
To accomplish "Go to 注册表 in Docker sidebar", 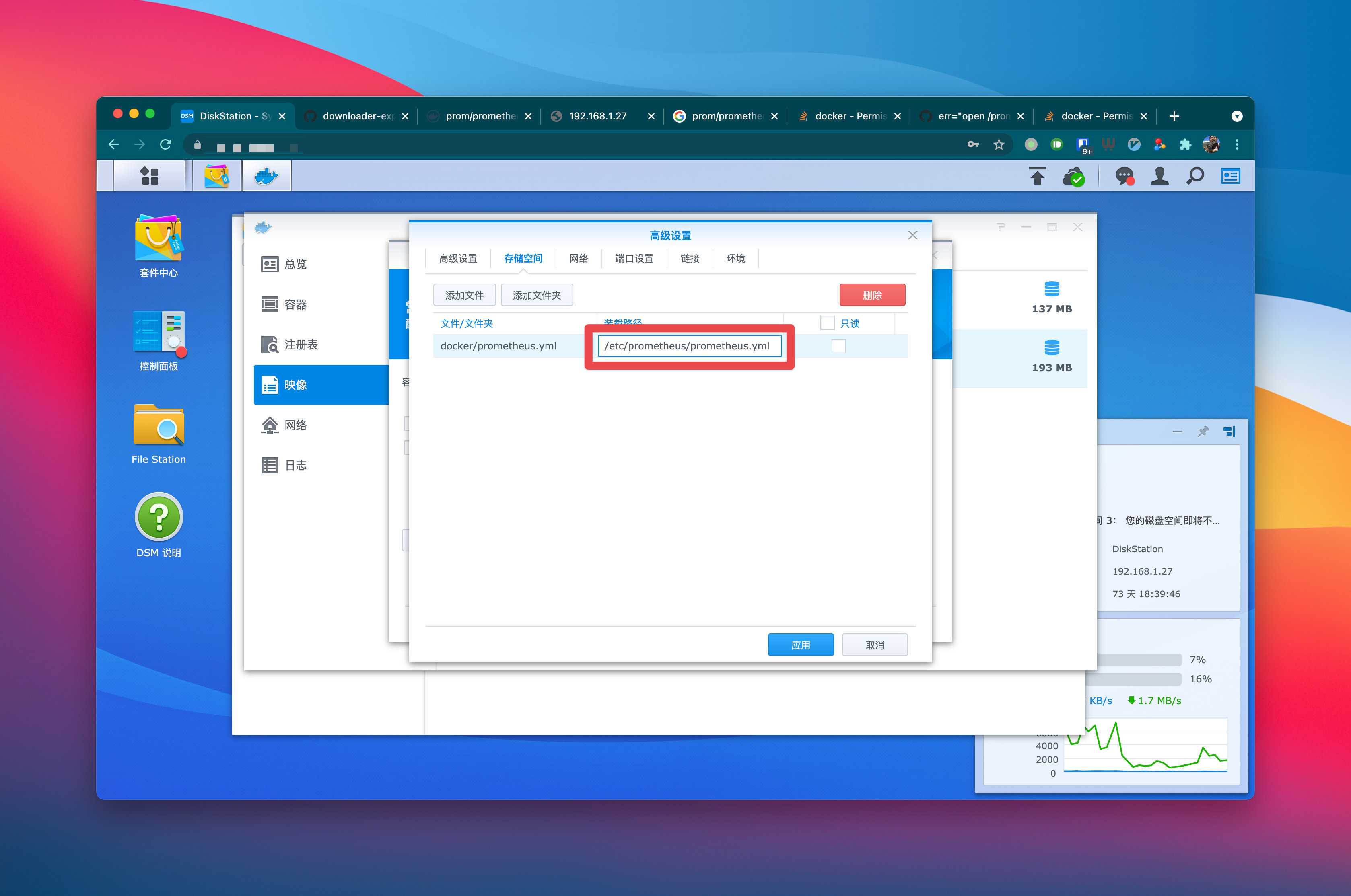I will tap(321, 345).
